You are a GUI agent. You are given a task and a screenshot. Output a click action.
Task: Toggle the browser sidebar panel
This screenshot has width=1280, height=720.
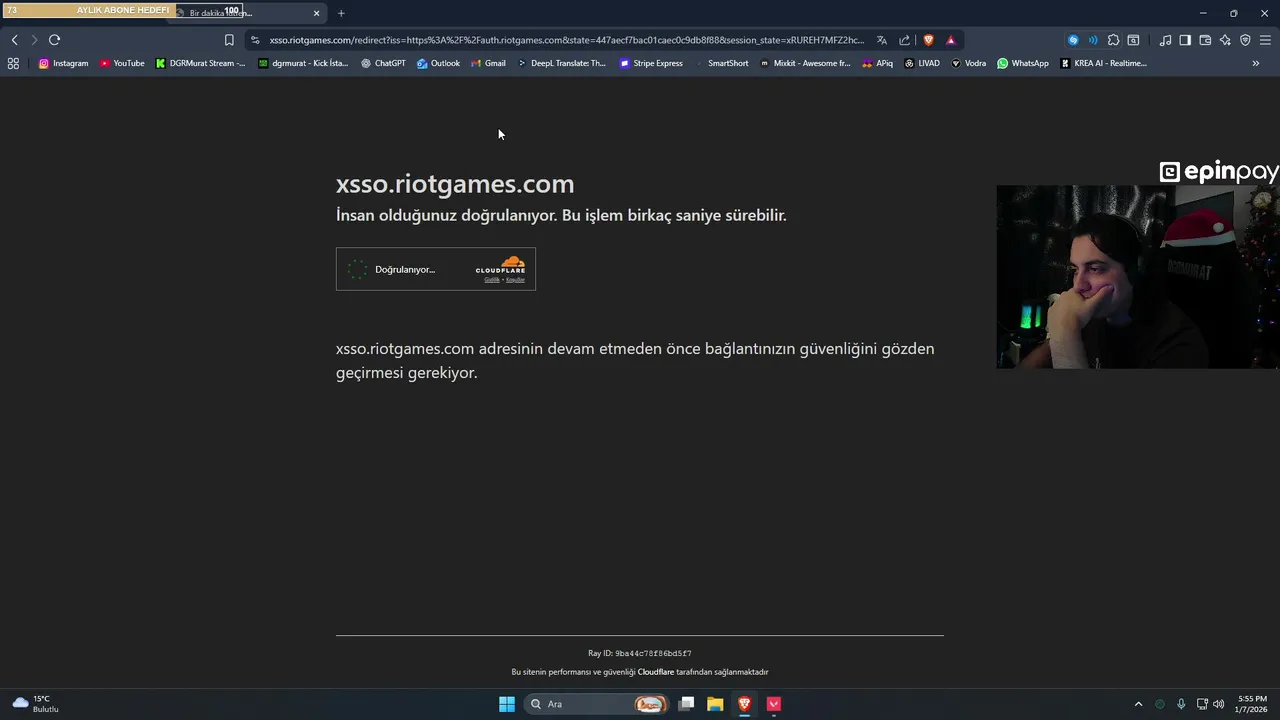[1185, 40]
